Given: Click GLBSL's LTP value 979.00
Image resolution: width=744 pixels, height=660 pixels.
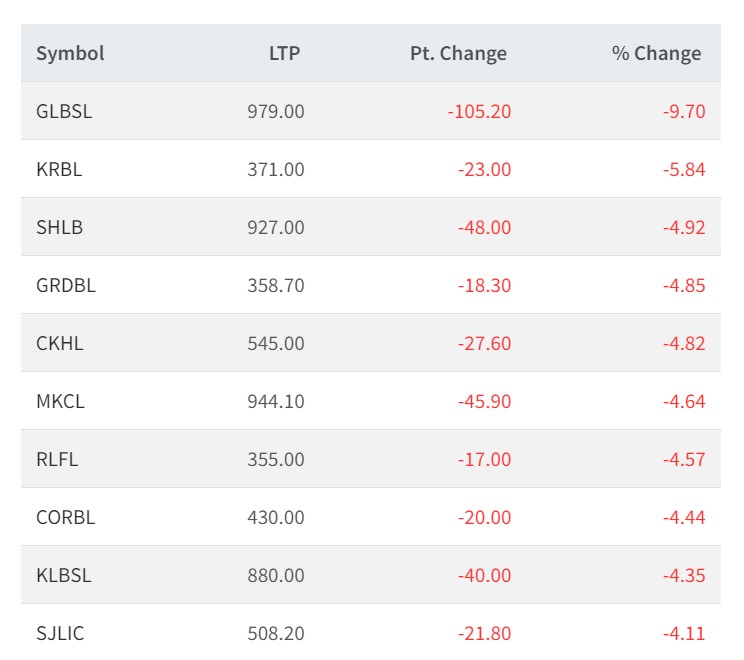Looking at the screenshot, I should 276,112.
